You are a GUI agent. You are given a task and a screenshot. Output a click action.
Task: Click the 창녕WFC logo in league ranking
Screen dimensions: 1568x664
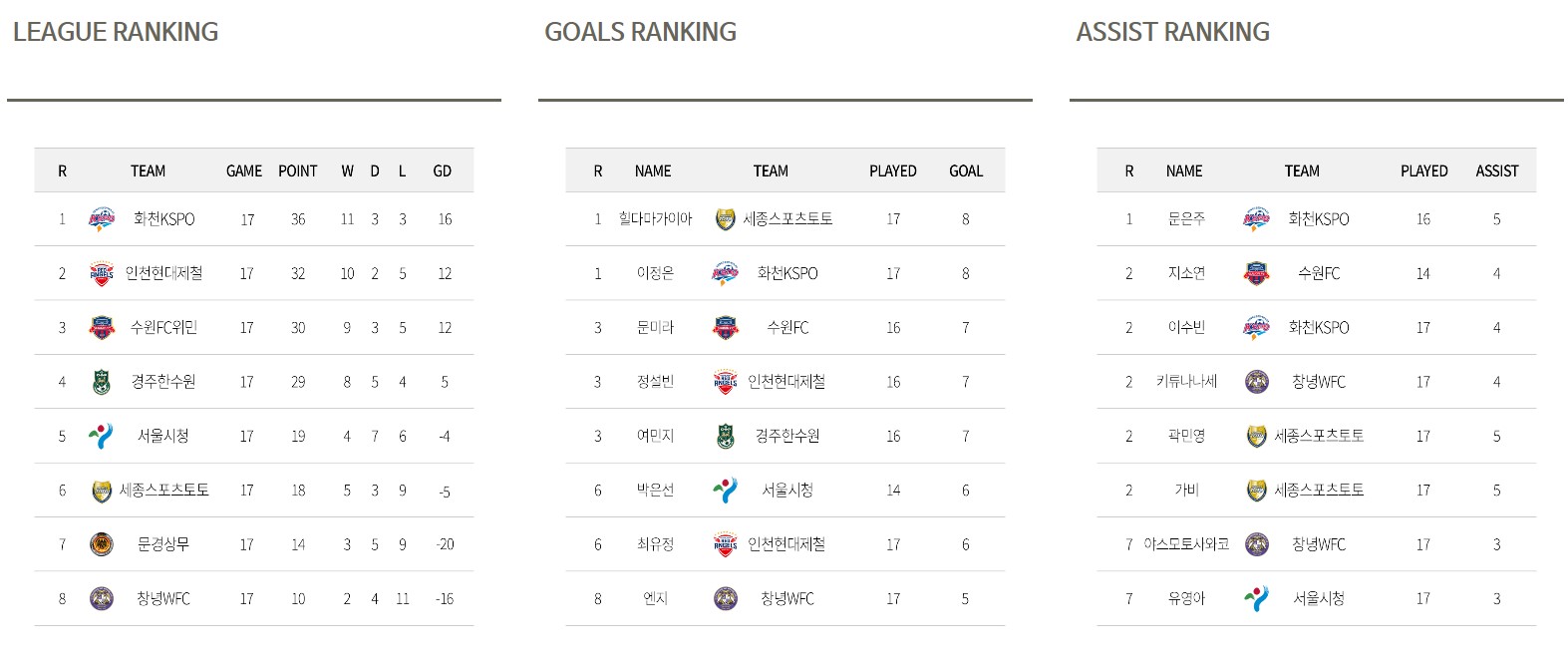pyautogui.click(x=102, y=598)
